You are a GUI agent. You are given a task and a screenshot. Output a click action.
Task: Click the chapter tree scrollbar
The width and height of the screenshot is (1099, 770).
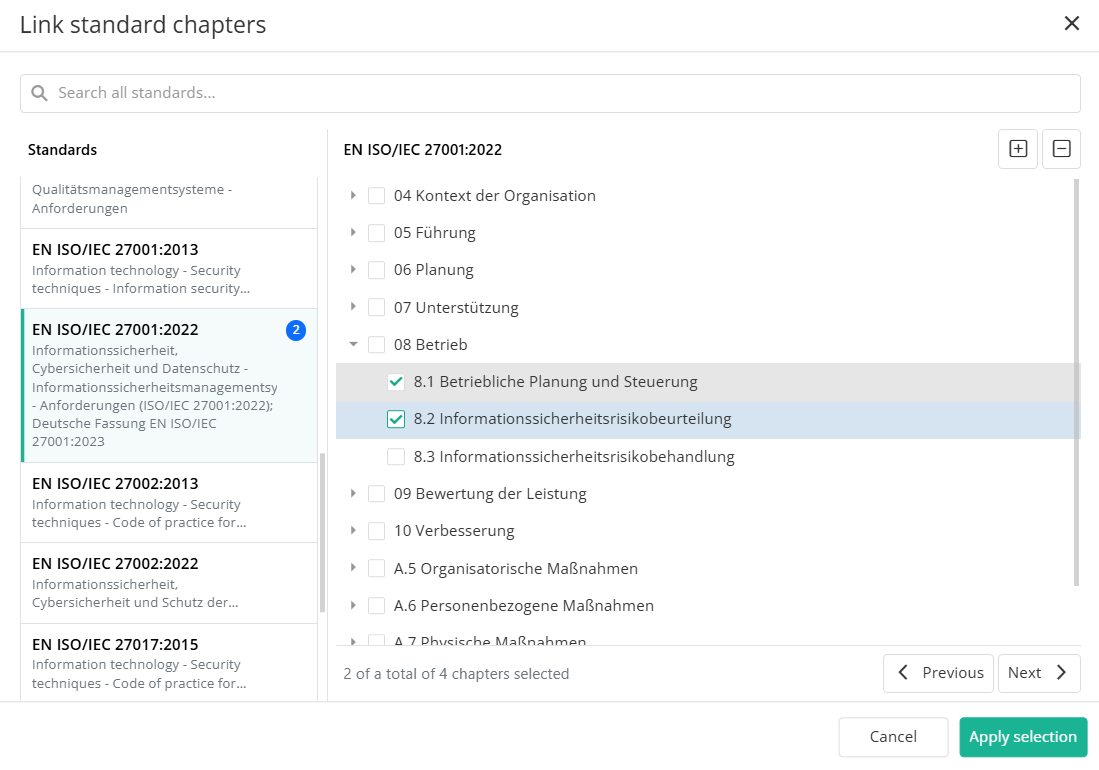(x=1077, y=383)
